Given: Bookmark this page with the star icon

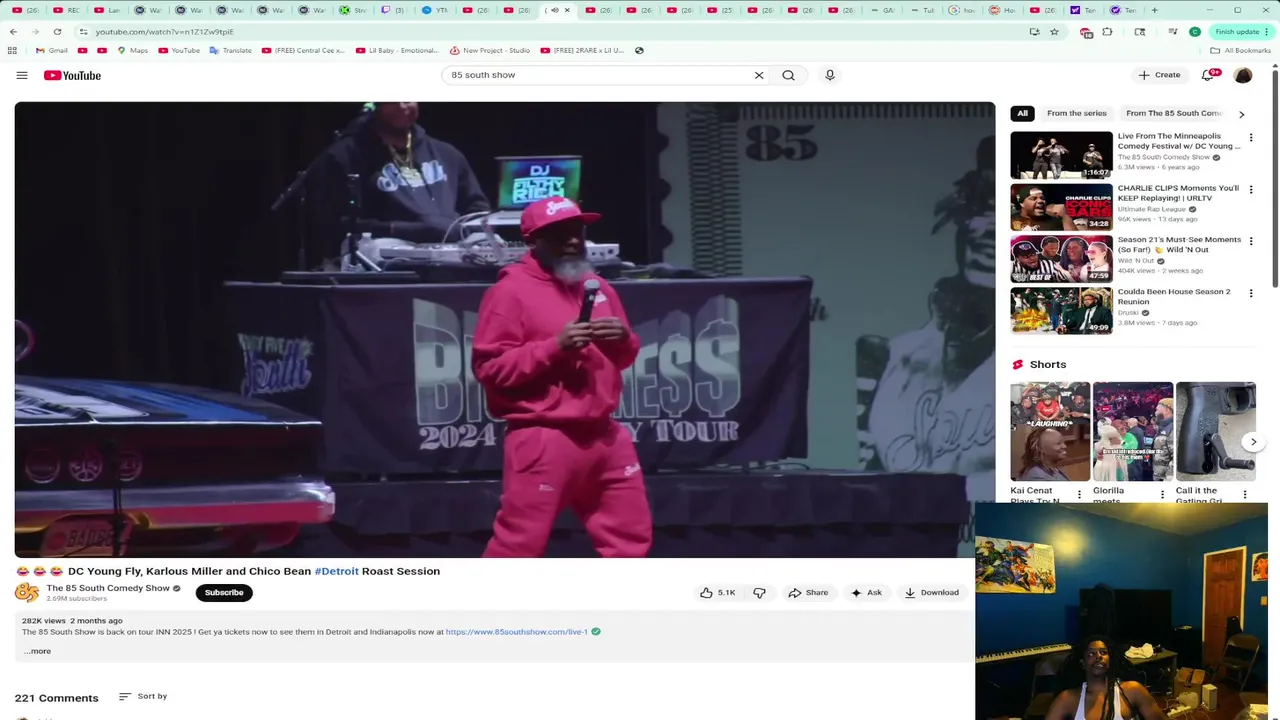Looking at the screenshot, I should [x=1054, y=32].
